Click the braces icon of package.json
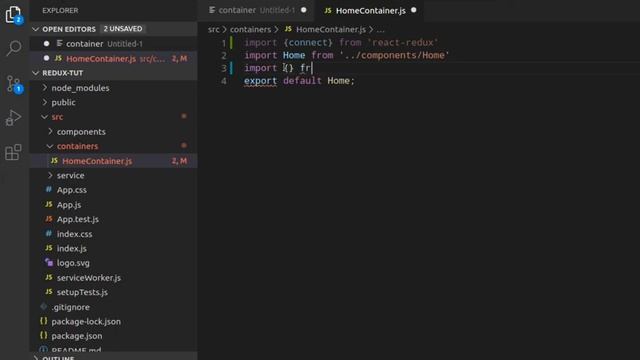 (43, 336)
